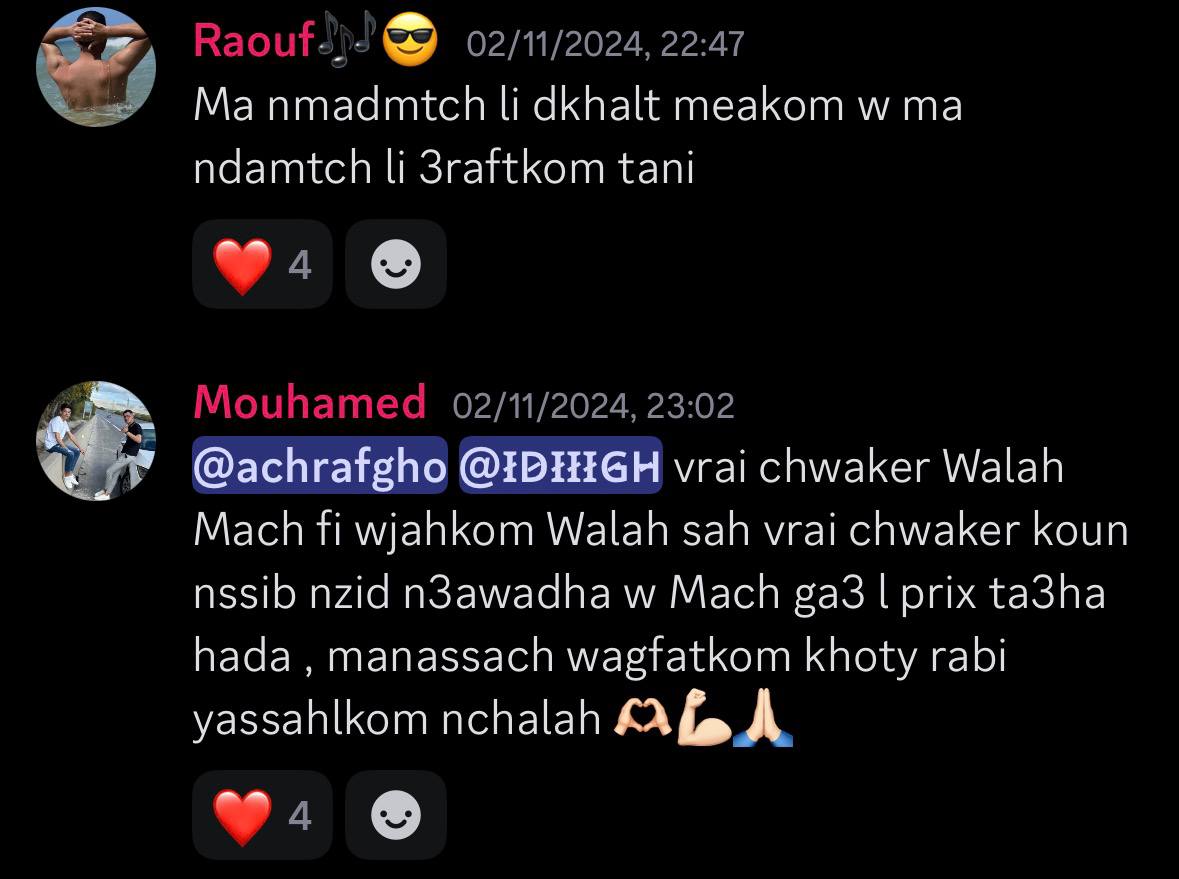Open Raouf's profile avatar picture
Screen dimensions: 1179x879
click(x=96, y=66)
